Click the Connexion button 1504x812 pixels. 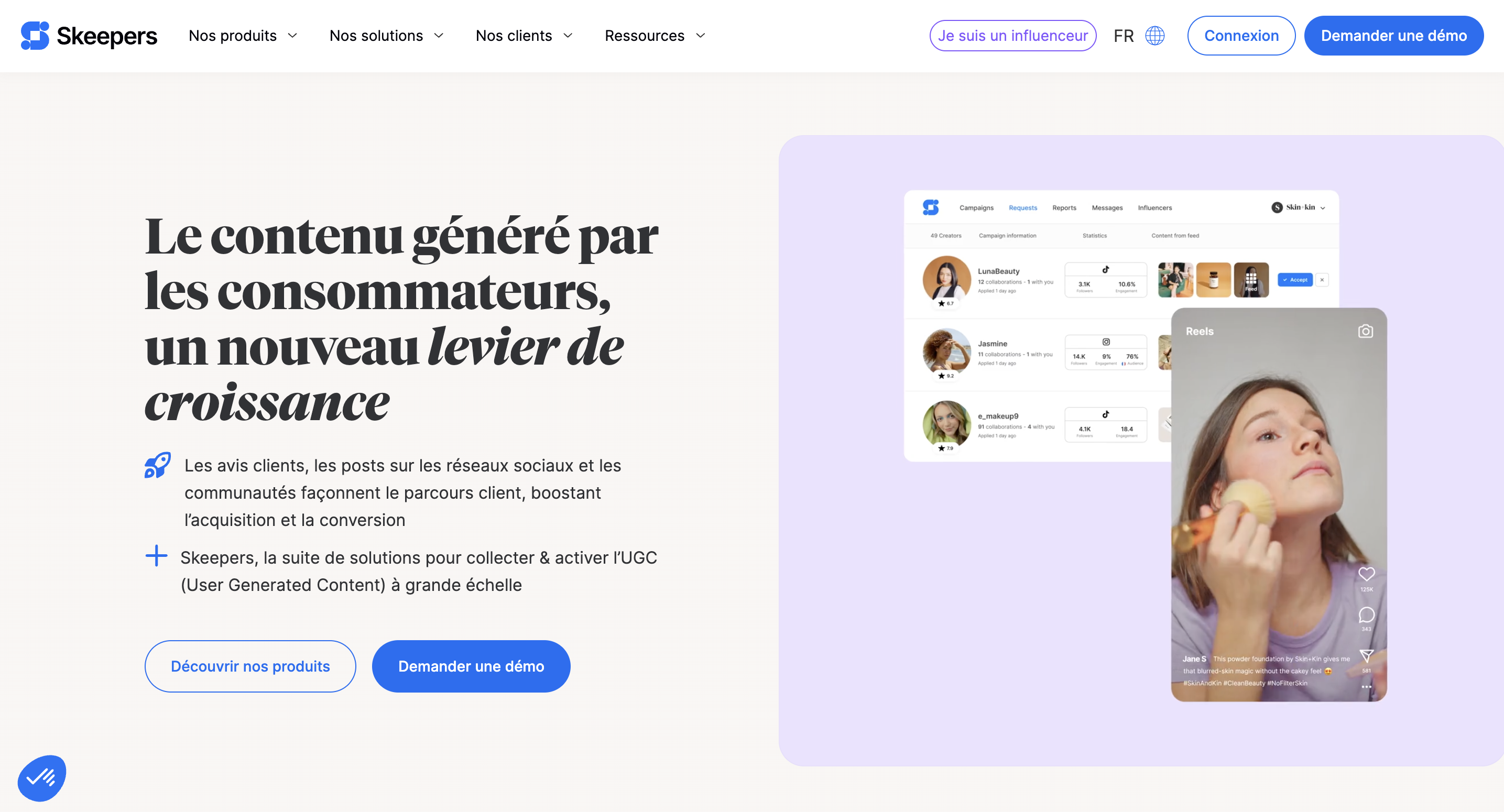pyautogui.click(x=1241, y=36)
